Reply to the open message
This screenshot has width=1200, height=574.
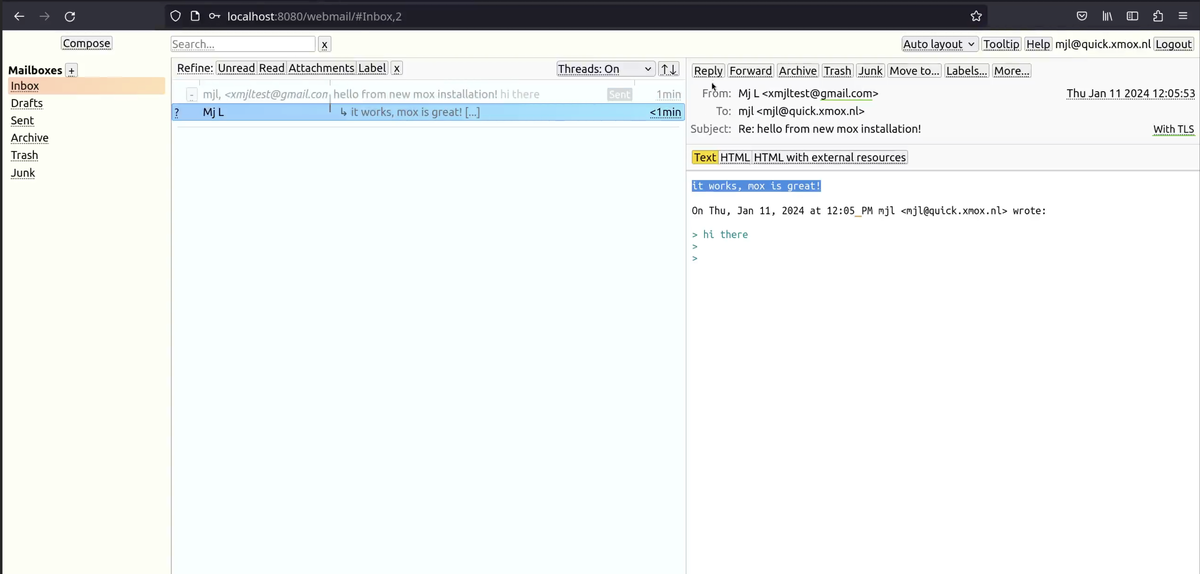pos(708,70)
